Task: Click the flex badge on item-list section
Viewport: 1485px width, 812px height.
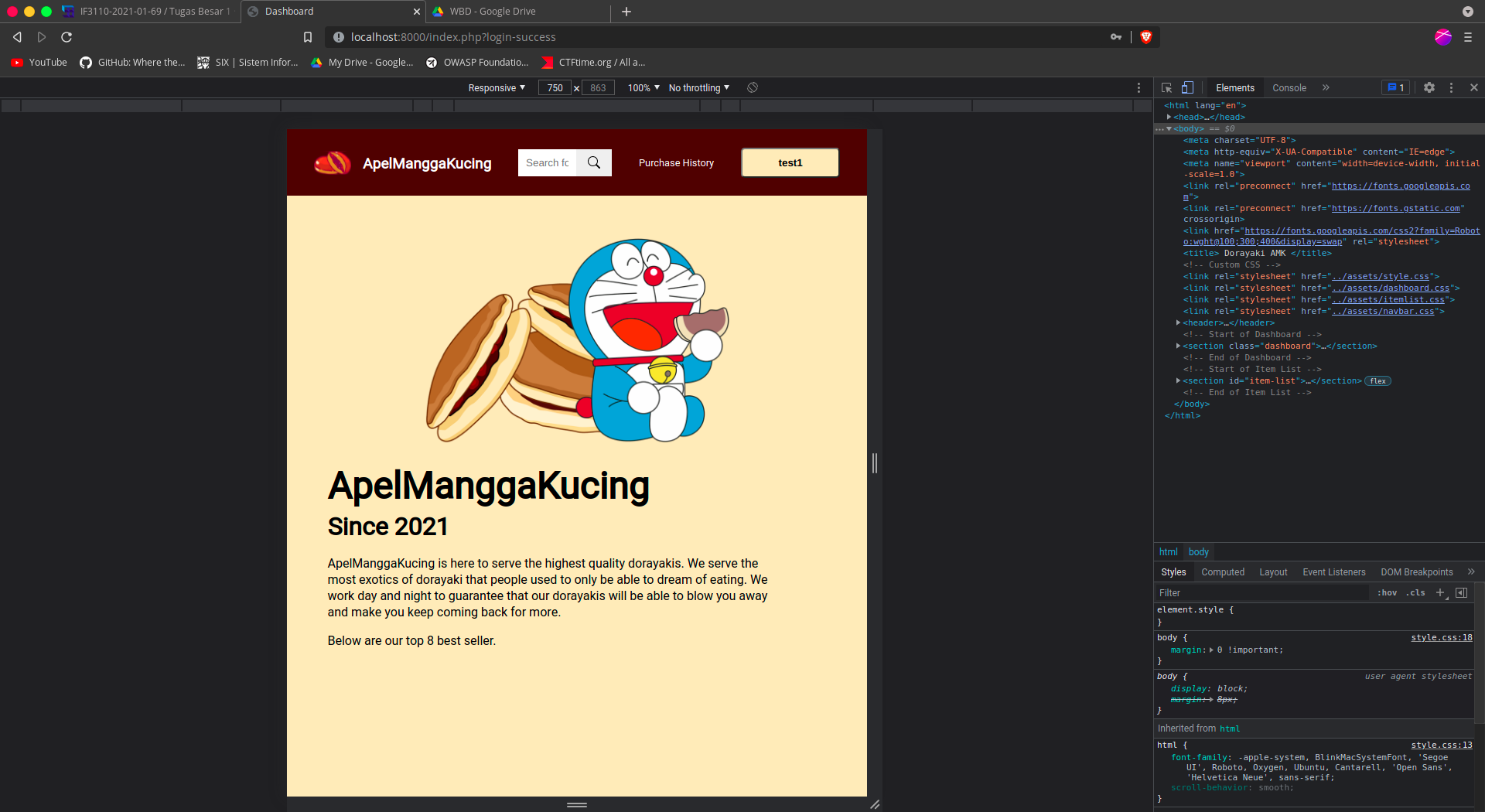Action: pyautogui.click(x=1378, y=381)
